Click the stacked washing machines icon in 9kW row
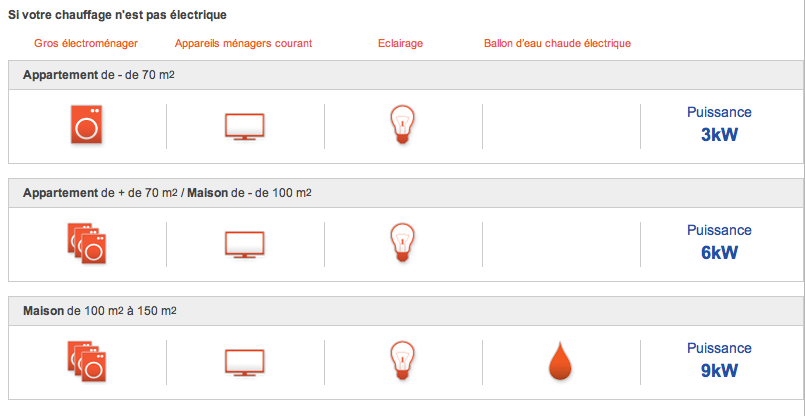The width and height of the screenshot is (805, 416). [86, 361]
